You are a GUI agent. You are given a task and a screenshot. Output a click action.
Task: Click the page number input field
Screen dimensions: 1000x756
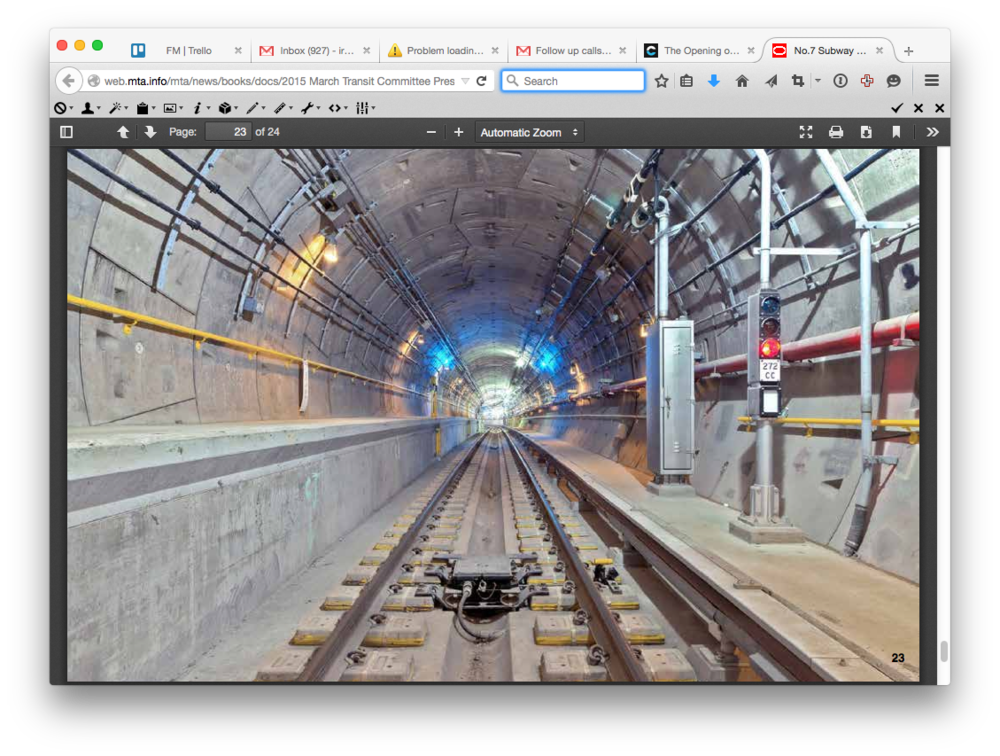click(x=228, y=131)
